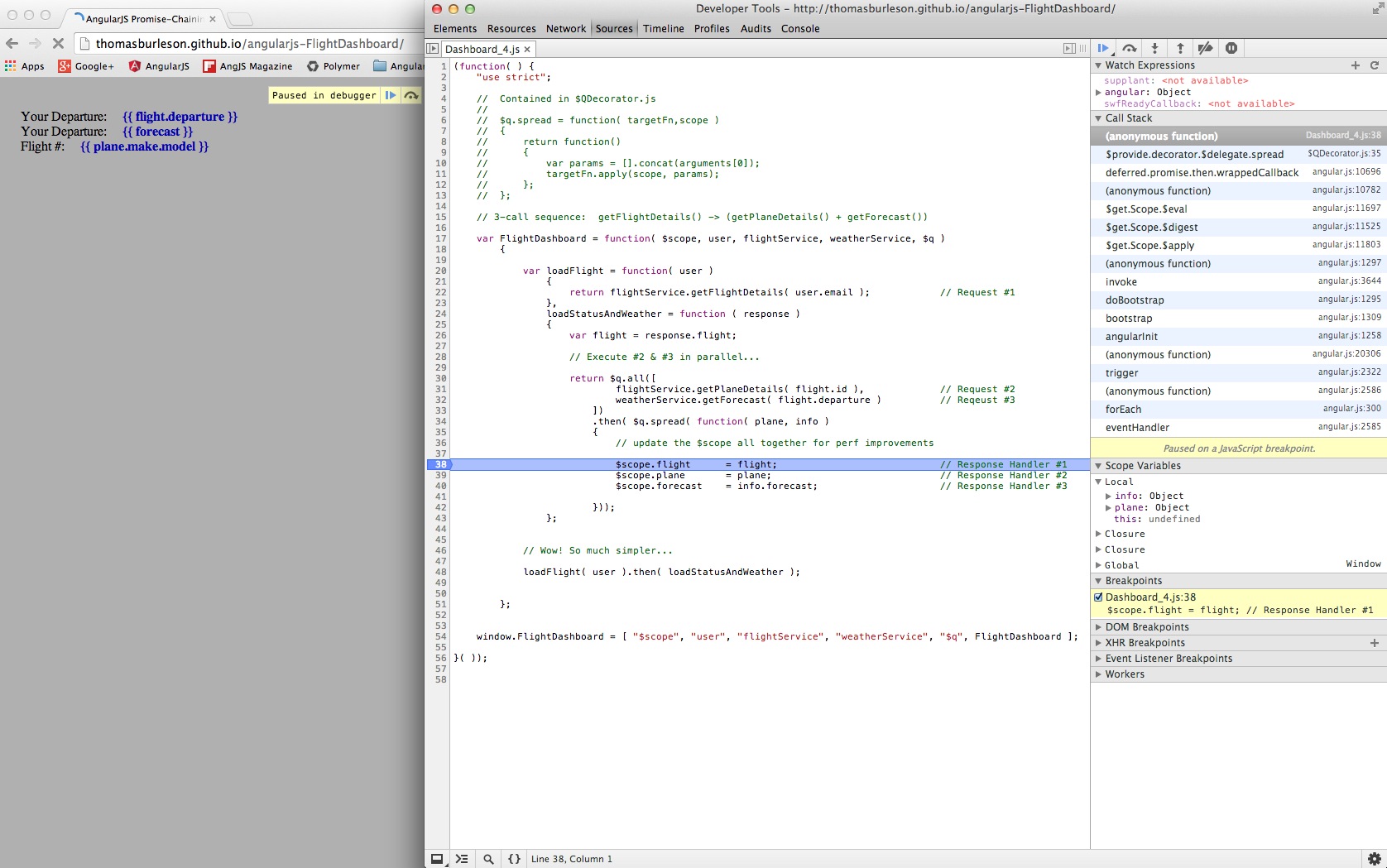1387x868 pixels.
Task: Uncheck the Dashboard_4.js:38 breakpoint checkbox
Action: pos(1098,597)
